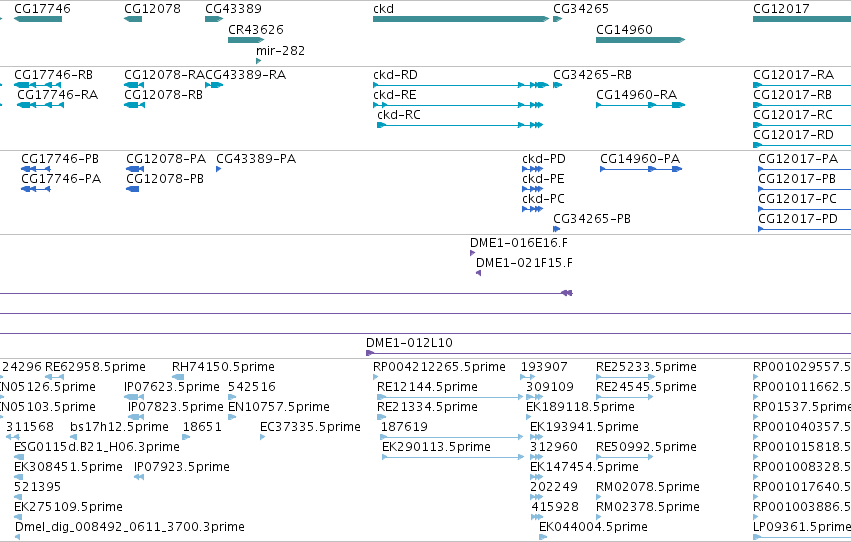Select transcript CG43389-RA
Viewport: 851px width, 542px height.
[214, 85]
